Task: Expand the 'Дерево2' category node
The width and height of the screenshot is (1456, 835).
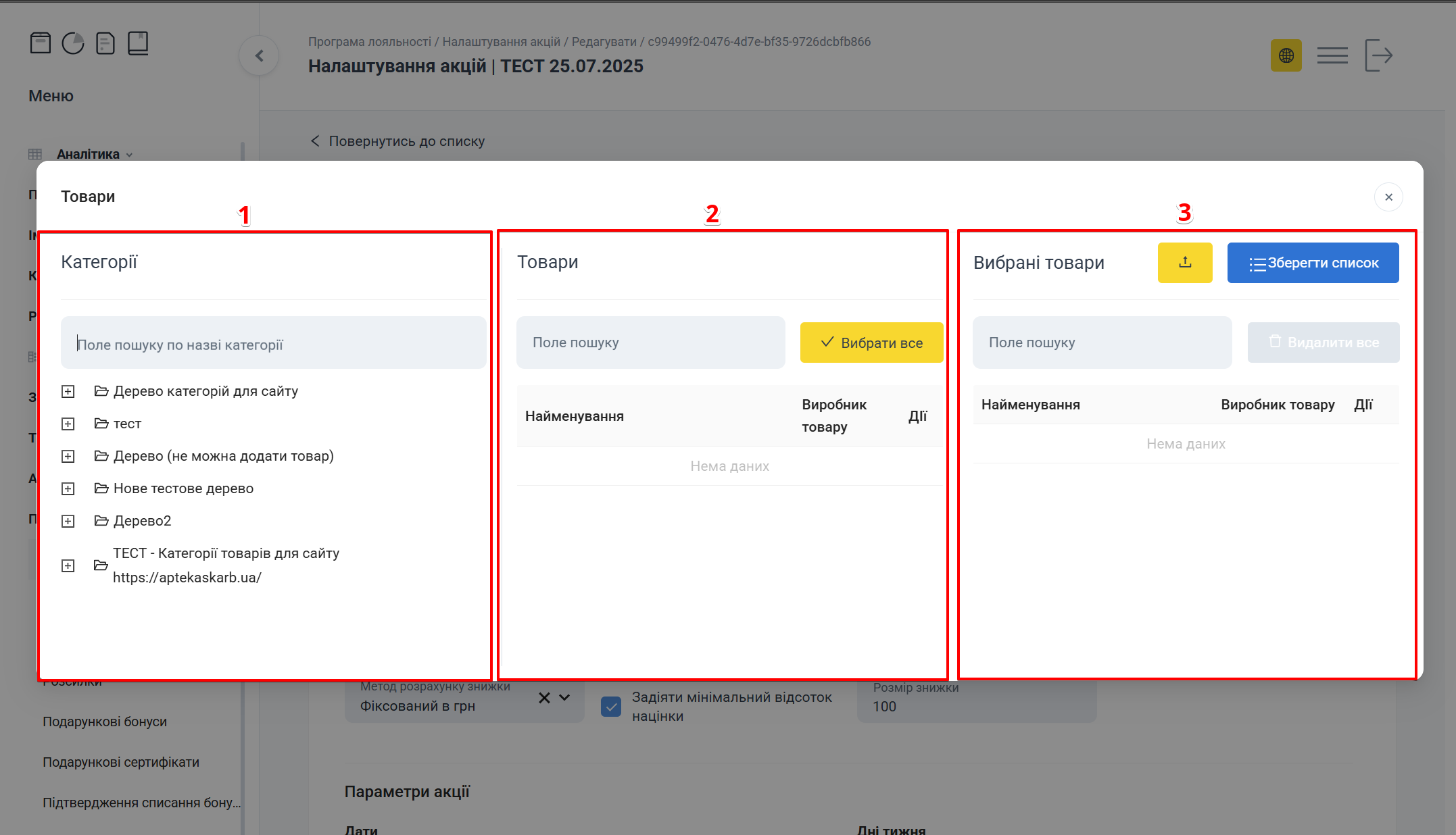Action: coord(68,522)
